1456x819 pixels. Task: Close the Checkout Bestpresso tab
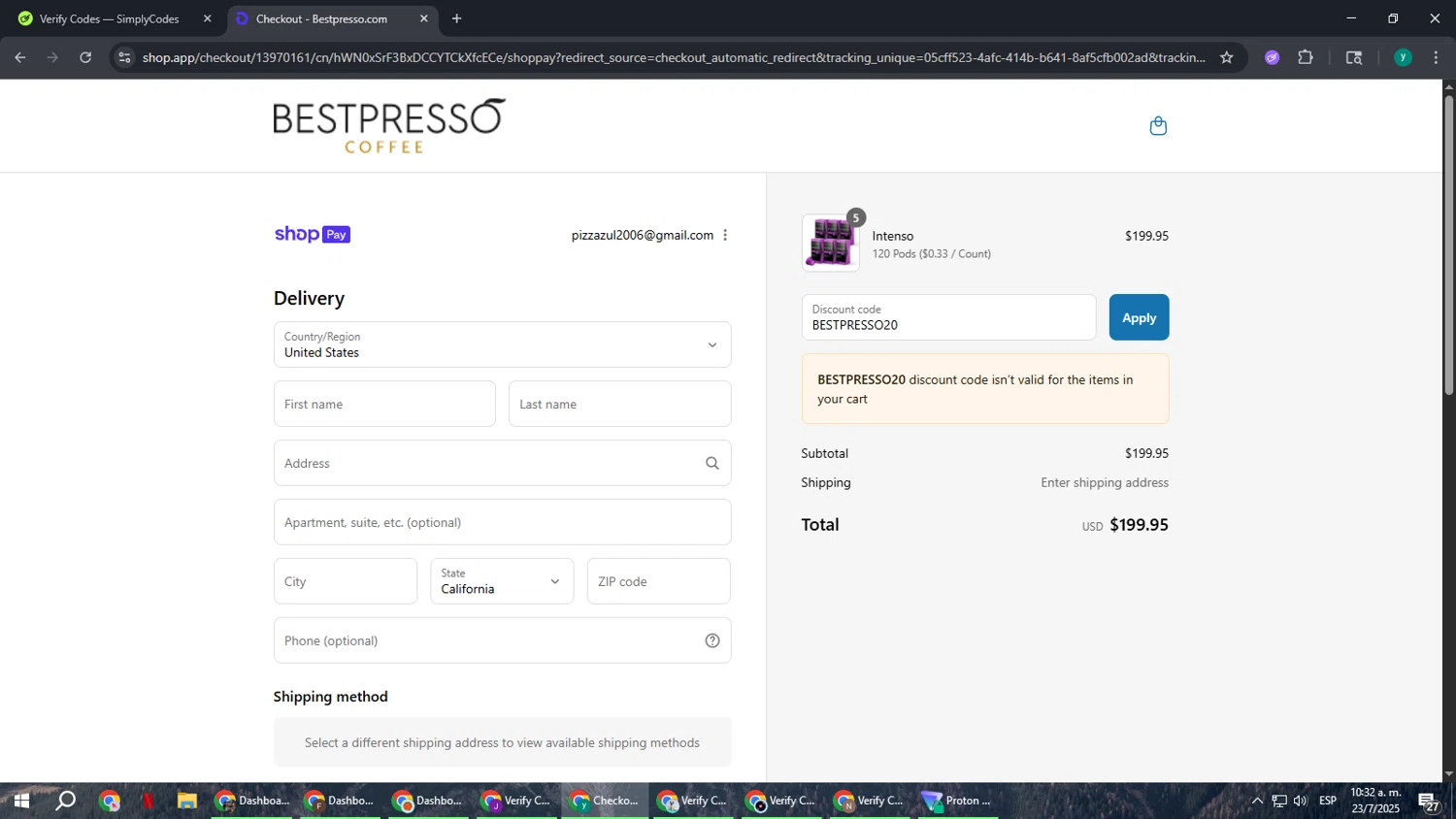coord(423,18)
